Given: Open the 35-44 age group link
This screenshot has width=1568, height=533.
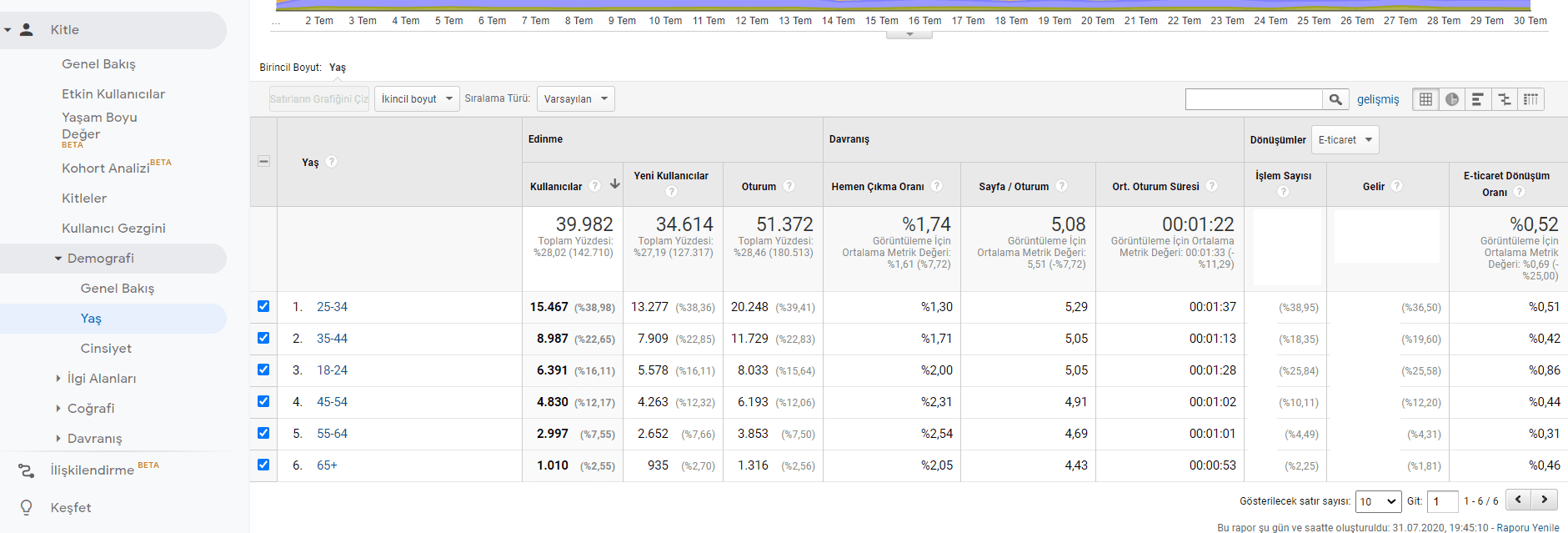Looking at the screenshot, I should [332, 339].
